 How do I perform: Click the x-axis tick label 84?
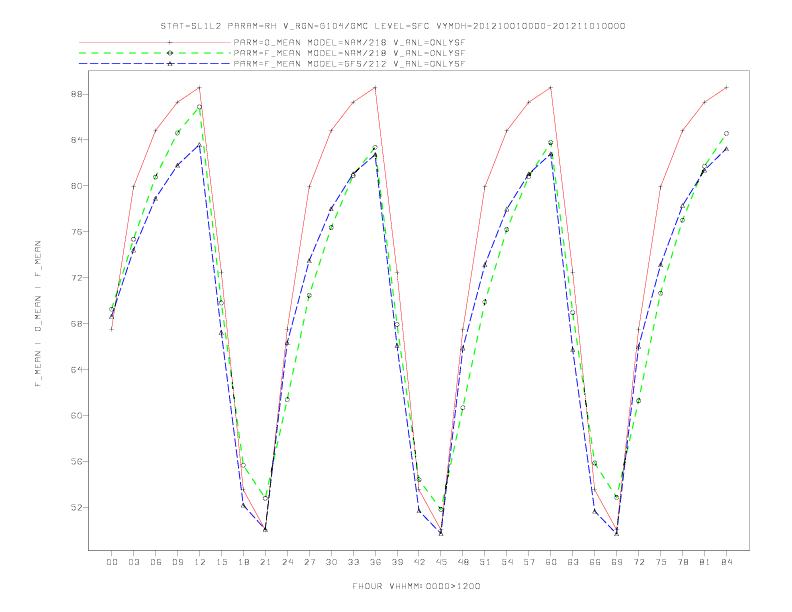click(x=727, y=562)
